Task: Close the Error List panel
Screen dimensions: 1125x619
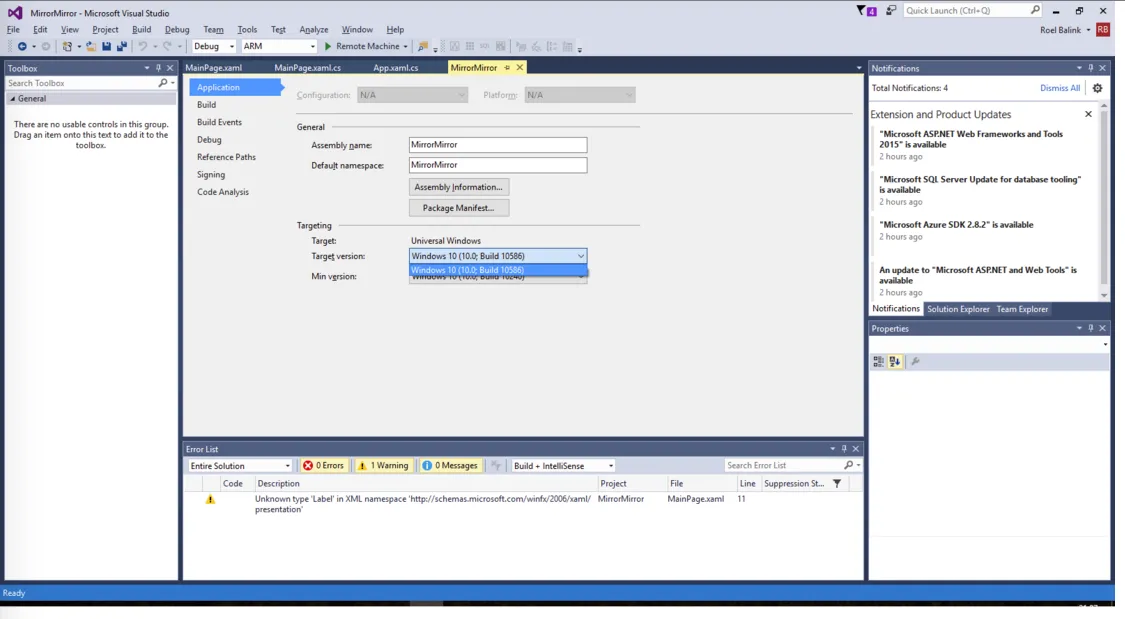Action: click(855, 449)
